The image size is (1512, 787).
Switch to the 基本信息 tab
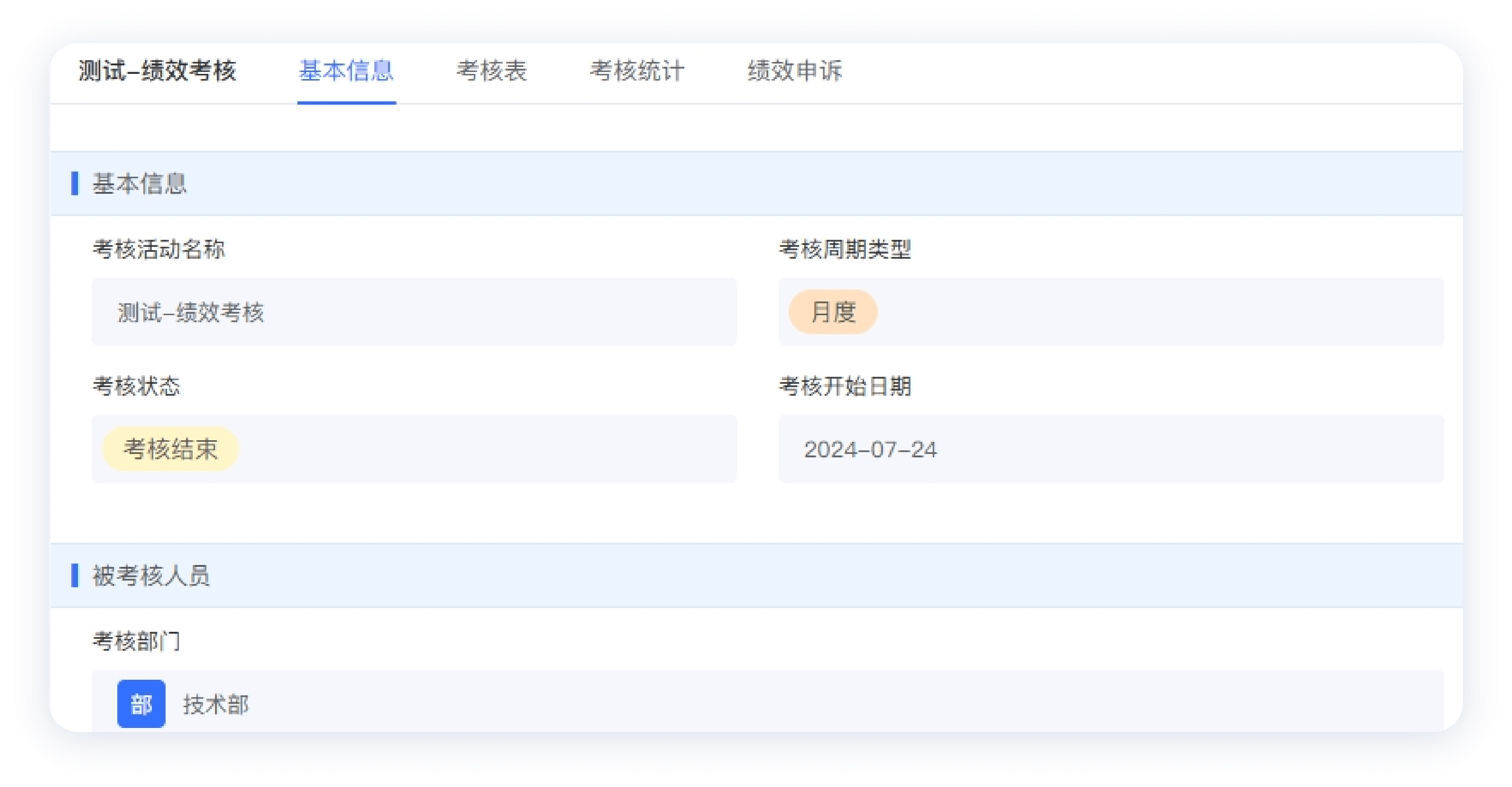click(x=346, y=71)
